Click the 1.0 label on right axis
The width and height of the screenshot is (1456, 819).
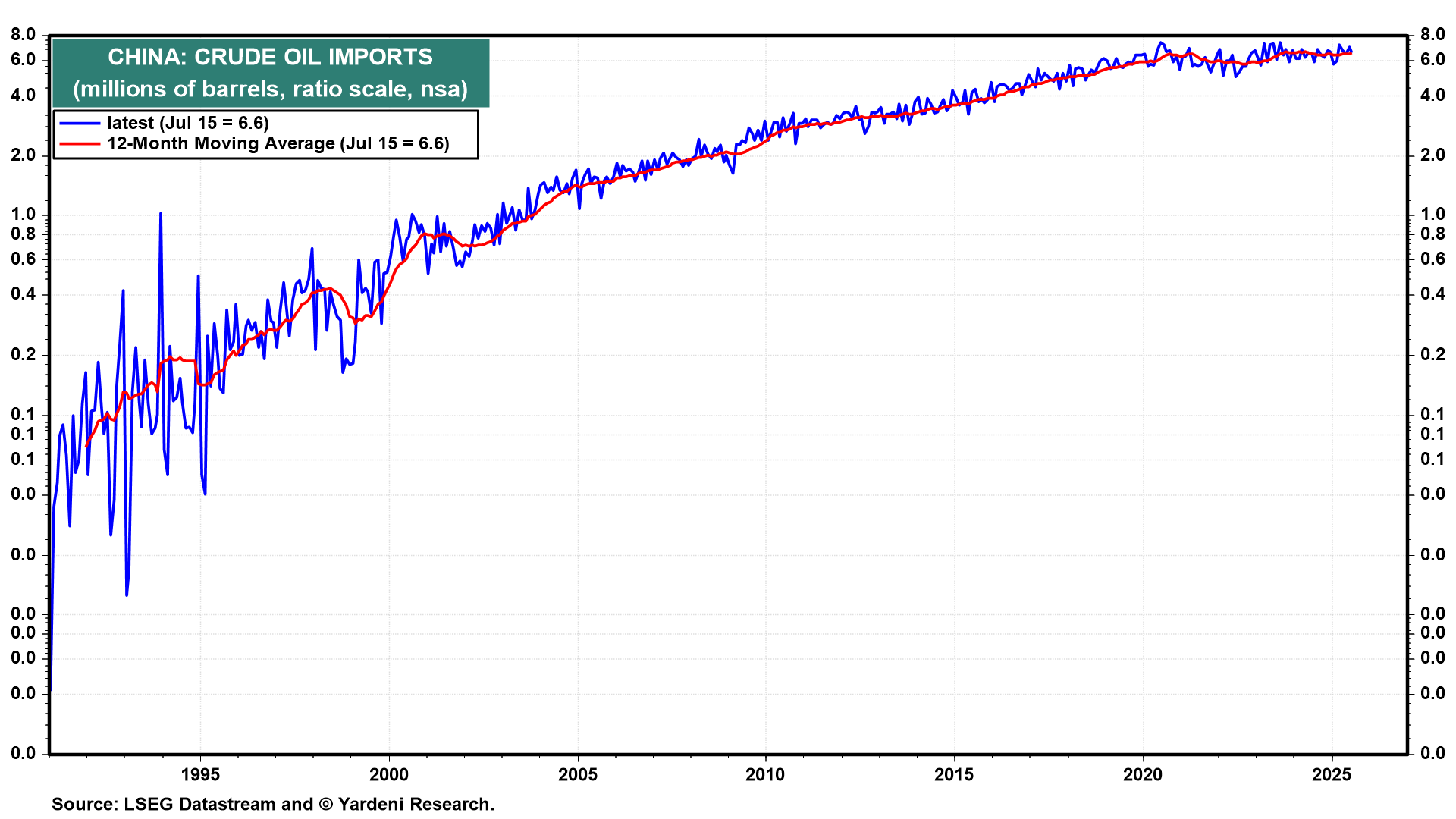tap(1432, 215)
